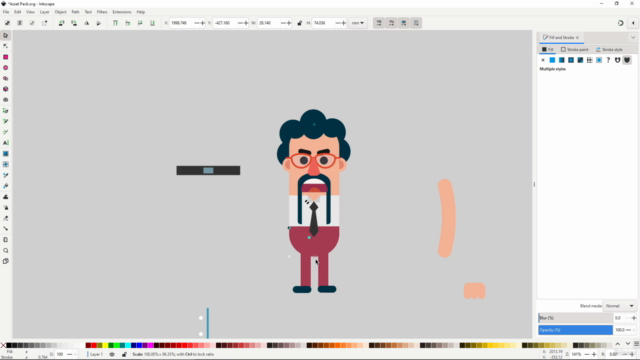This screenshot has width=640, height=360.
Task: Set fill to Pattern
Action: pyautogui.click(x=589, y=60)
